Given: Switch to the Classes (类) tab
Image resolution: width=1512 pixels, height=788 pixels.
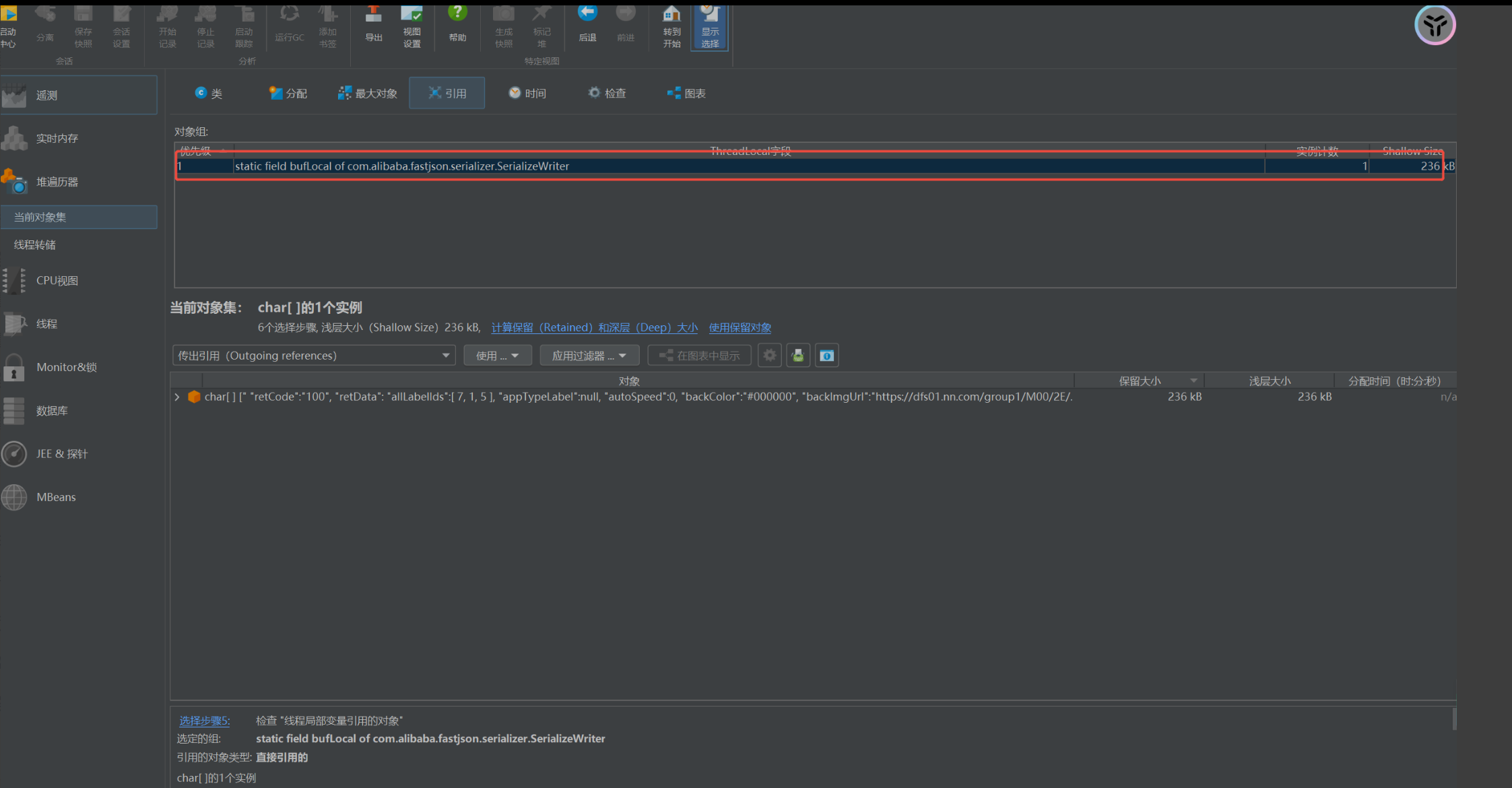Looking at the screenshot, I should point(209,94).
